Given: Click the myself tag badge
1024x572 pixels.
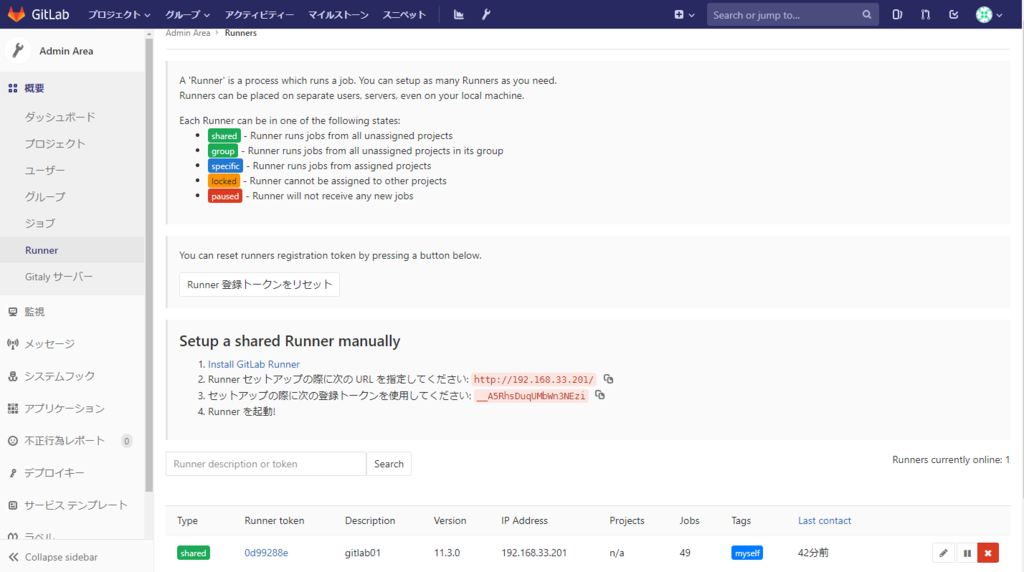Looking at the screenshot, I should point(747,553).
